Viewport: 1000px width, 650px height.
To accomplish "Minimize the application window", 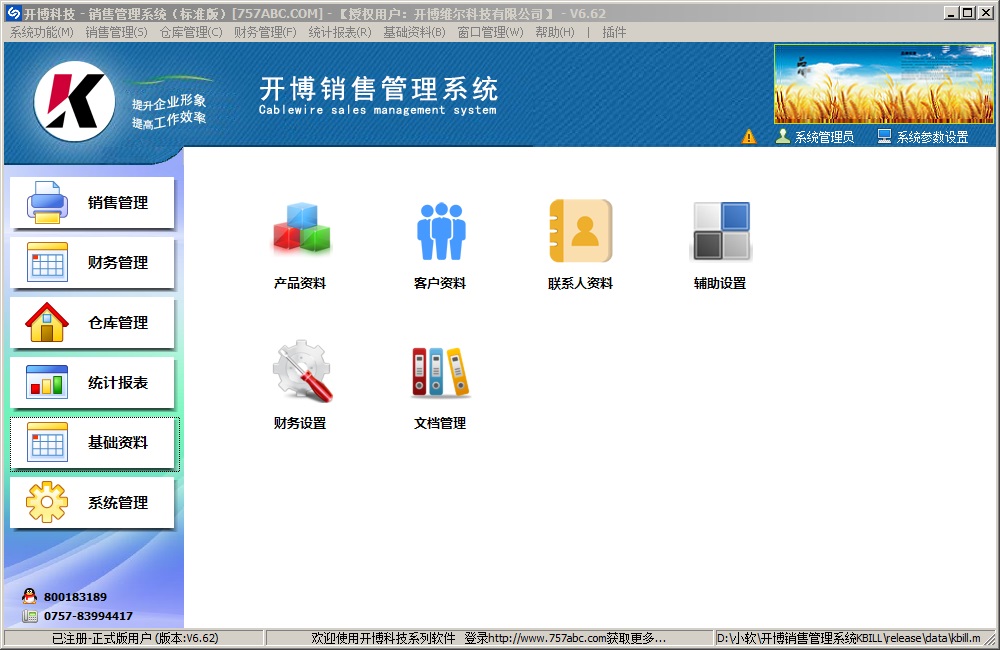I will (x=952, y=13).
